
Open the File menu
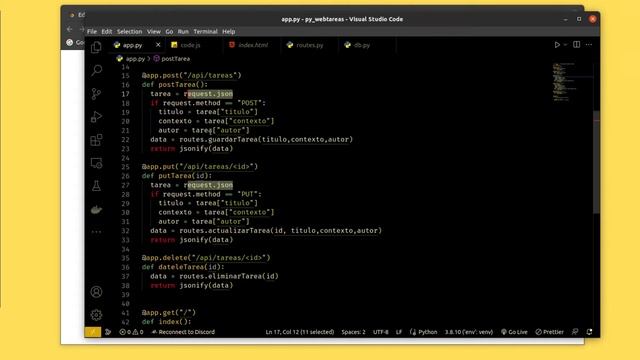coord(92,31)
